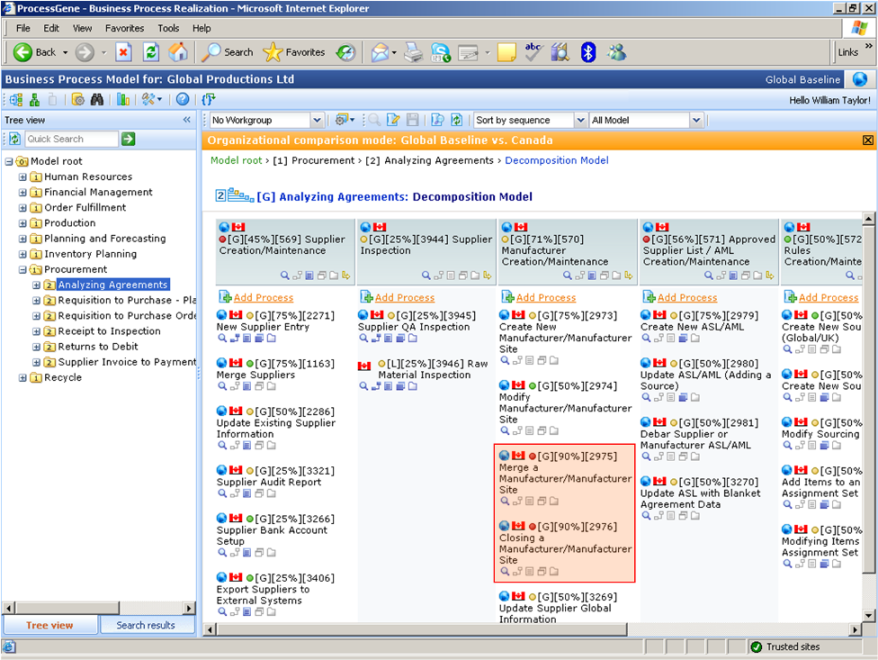Viewport: 878px width, 660px height.
Task: Expand the Returns to Debit node
Action: [36, 347]
